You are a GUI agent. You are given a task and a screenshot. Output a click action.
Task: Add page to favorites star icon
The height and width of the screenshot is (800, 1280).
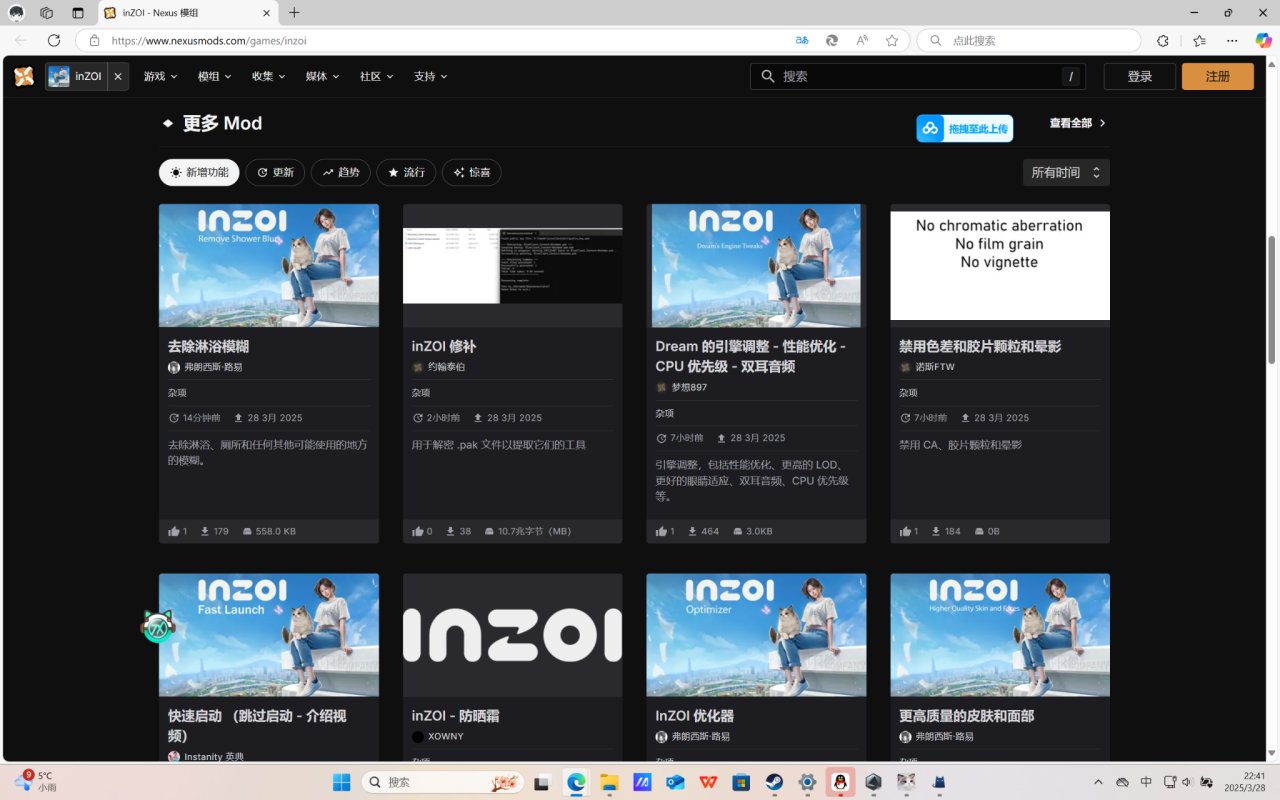(x=892, y=40)
